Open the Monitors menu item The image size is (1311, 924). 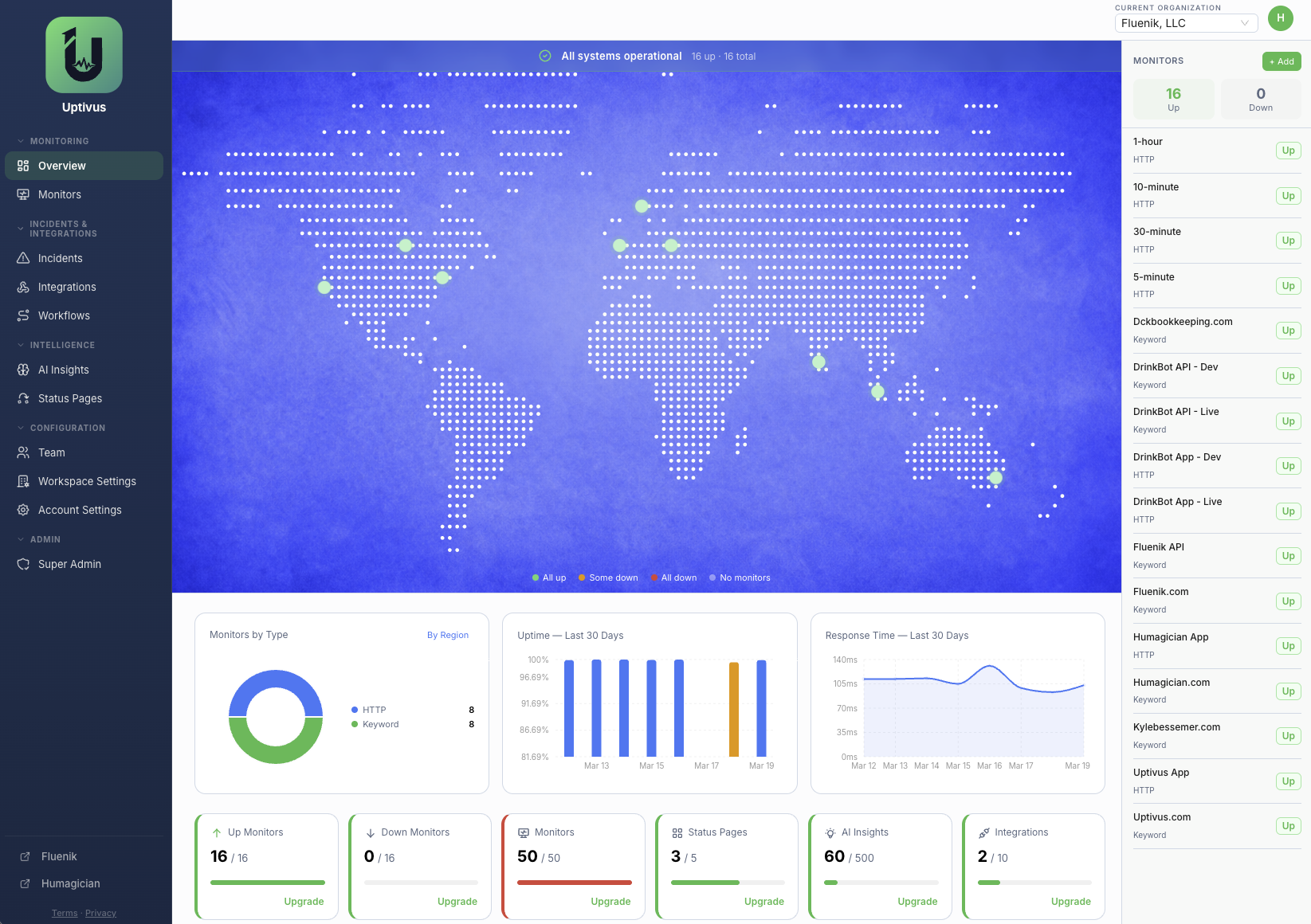click(x=60, y=194)
